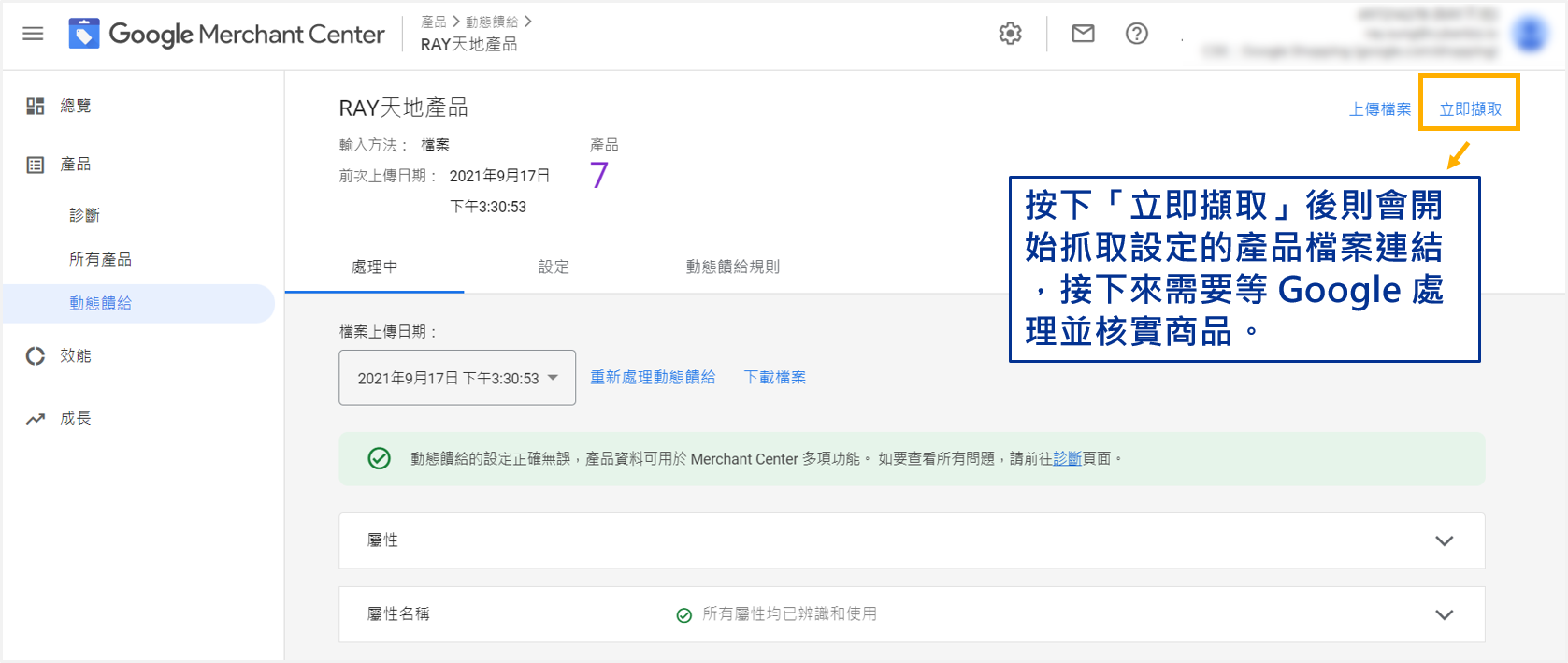This screenshot has height=663, width=1568.
Task: Click the 產品 list icon in sidebar
Action: tap(36, 165)
